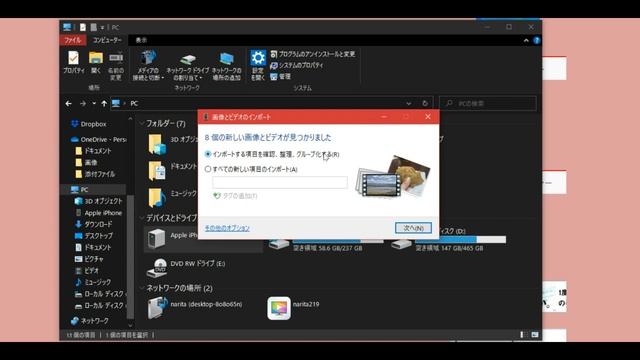
Task: Refresh the PC address bar
Action: [x=425, y=103]
